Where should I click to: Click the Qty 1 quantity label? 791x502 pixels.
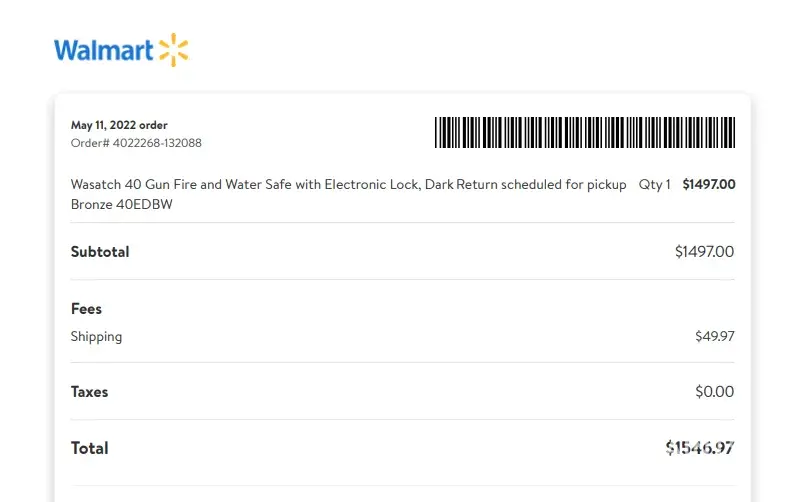click(655, 185)
